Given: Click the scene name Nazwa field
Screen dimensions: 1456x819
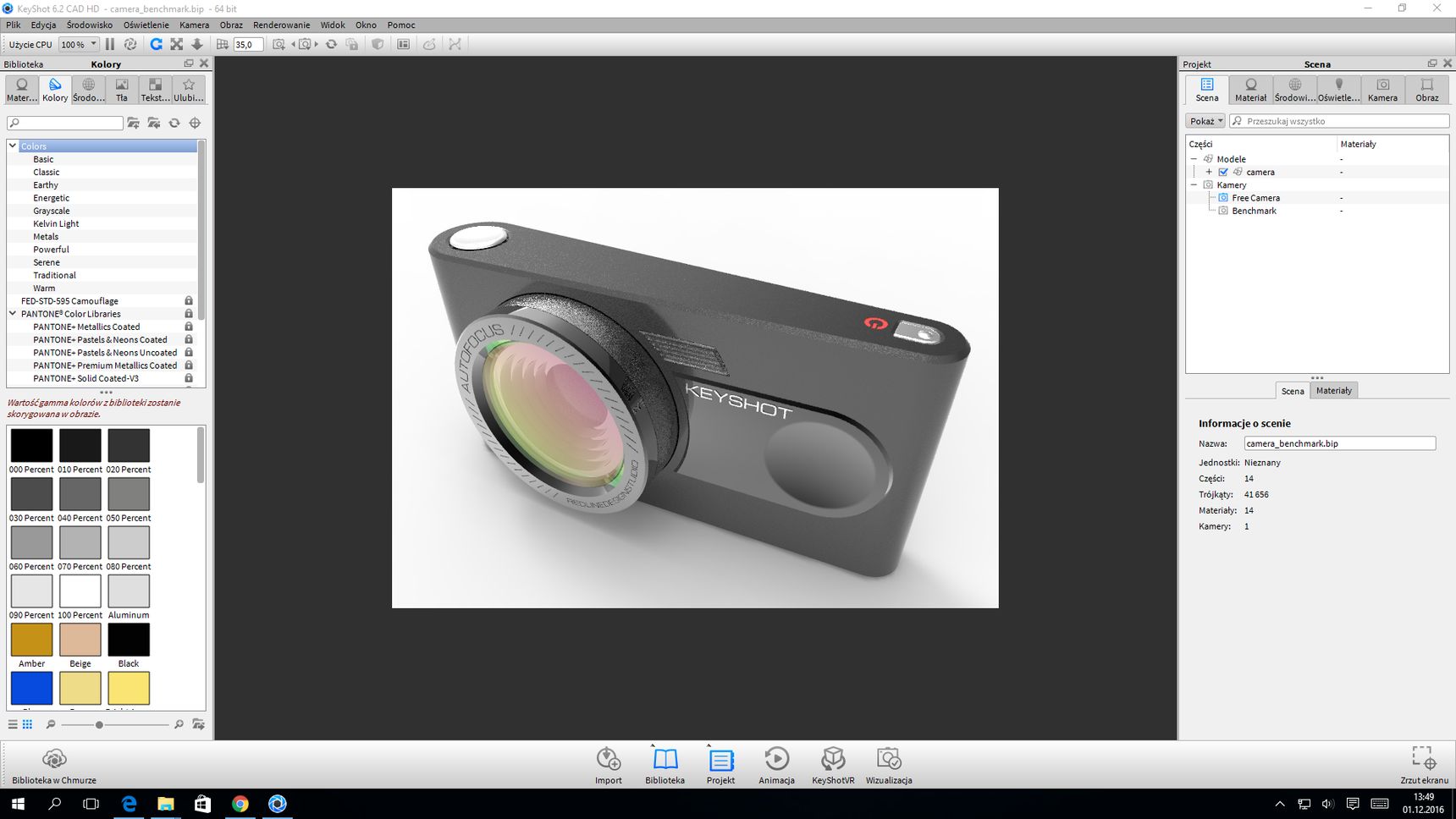Looking at the screenshot, I should pos(1340,443).
